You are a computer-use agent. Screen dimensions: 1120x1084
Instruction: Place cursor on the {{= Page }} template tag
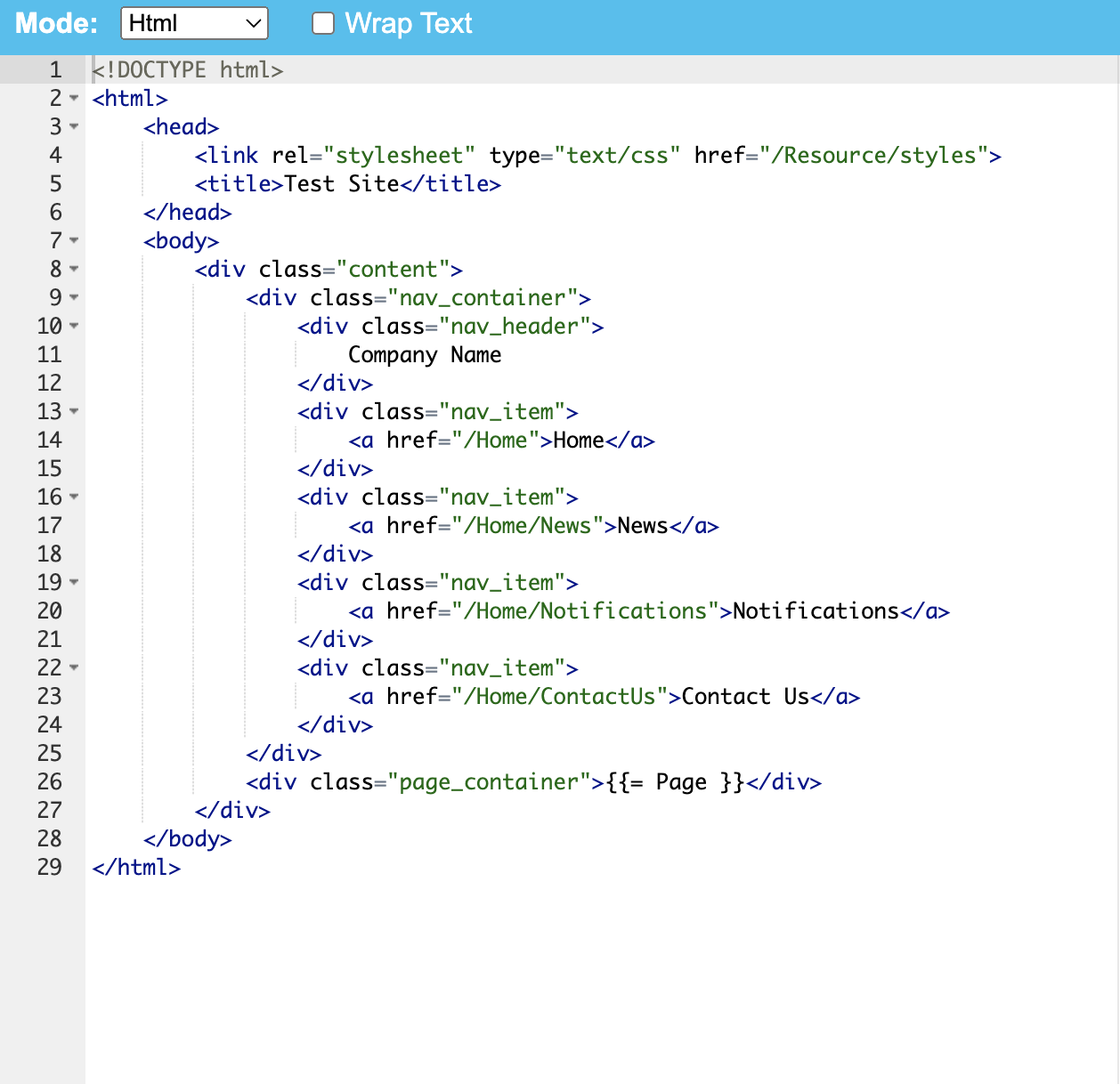[675, 782]
